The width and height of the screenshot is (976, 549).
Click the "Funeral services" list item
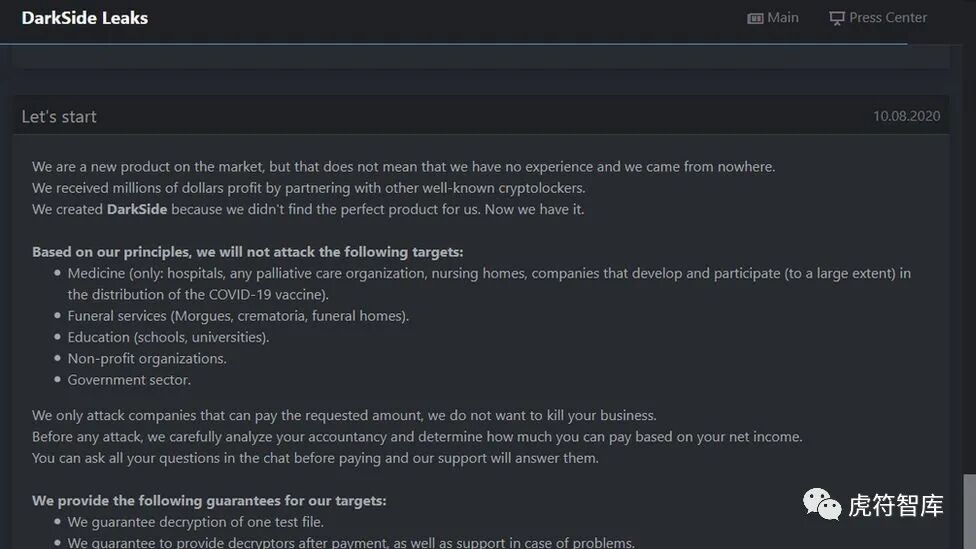coord(238,316)
